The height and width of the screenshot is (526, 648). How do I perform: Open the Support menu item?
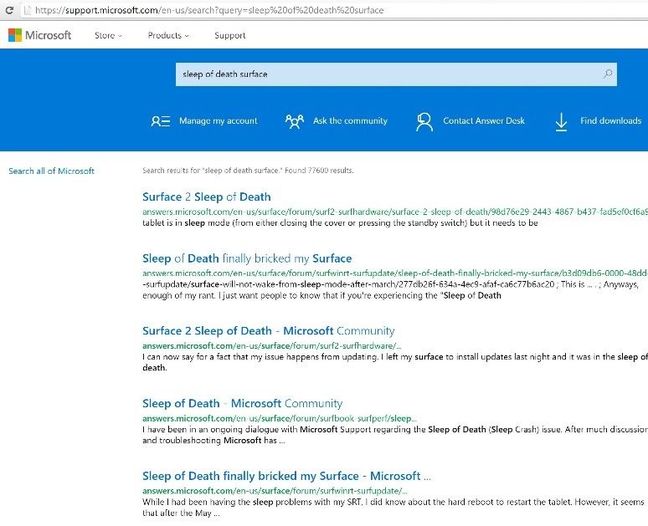(x=229, y=36)
